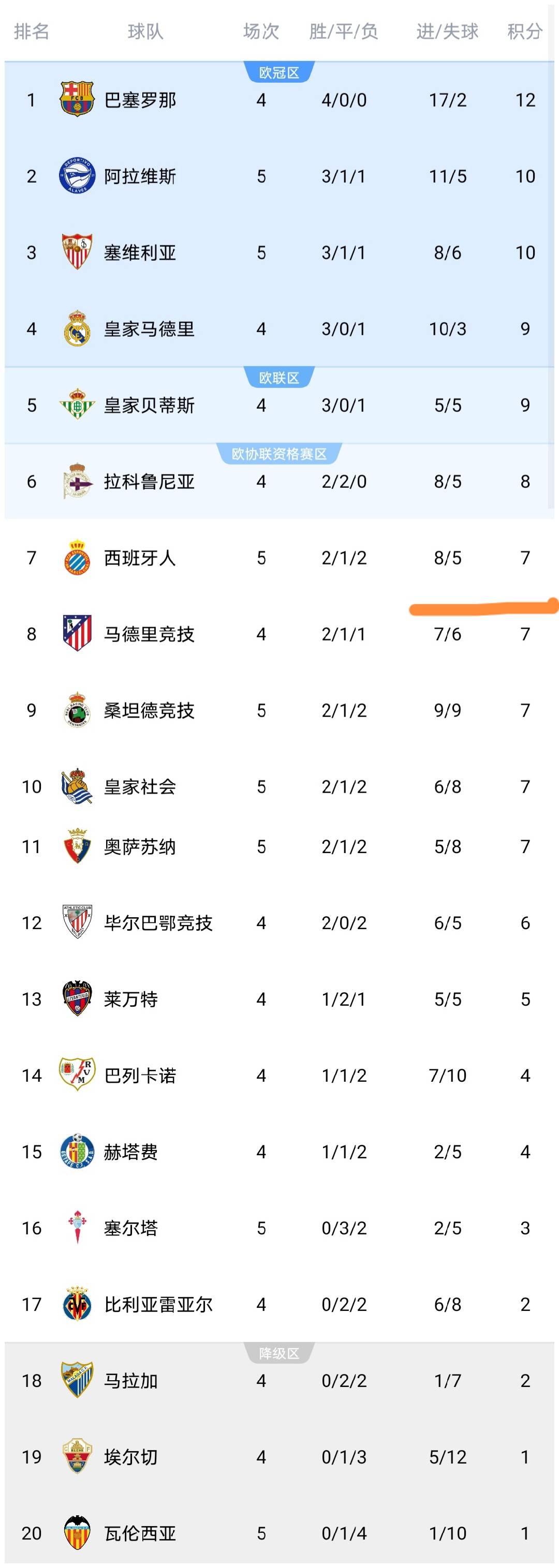Click the Athletic Bilbao crest
Image resolution: width=559 pixels, height=1568 pixels.
pyautogui.click(x=77, y=922)
